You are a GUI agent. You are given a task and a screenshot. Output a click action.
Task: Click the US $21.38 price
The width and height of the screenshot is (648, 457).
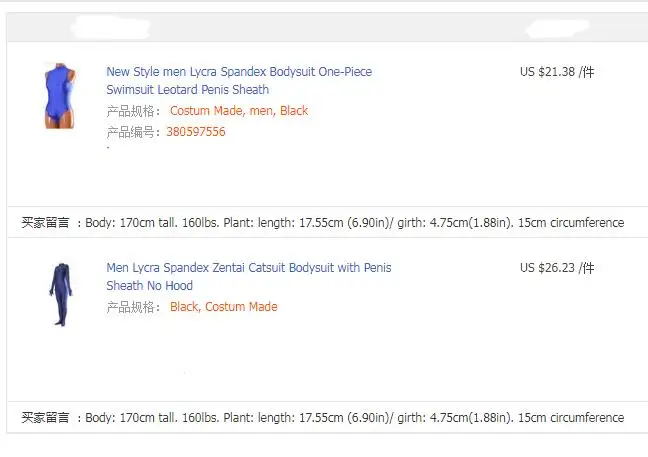click(547, 72)
